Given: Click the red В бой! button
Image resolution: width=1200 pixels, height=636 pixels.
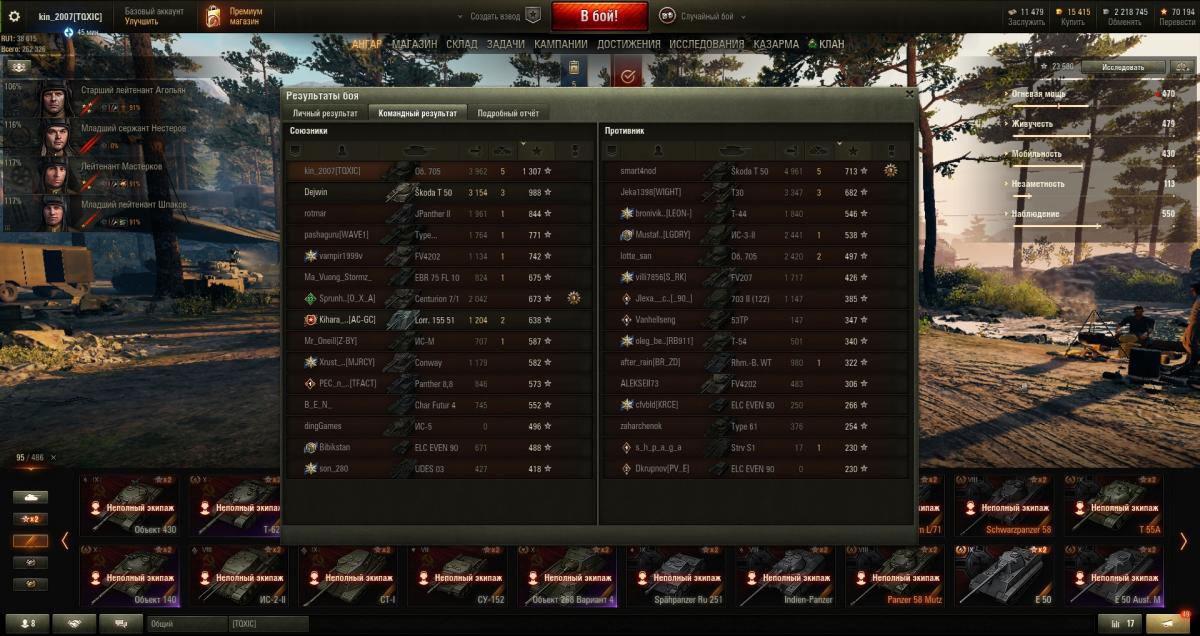Looking at the screenshot, I should (599, 16).
